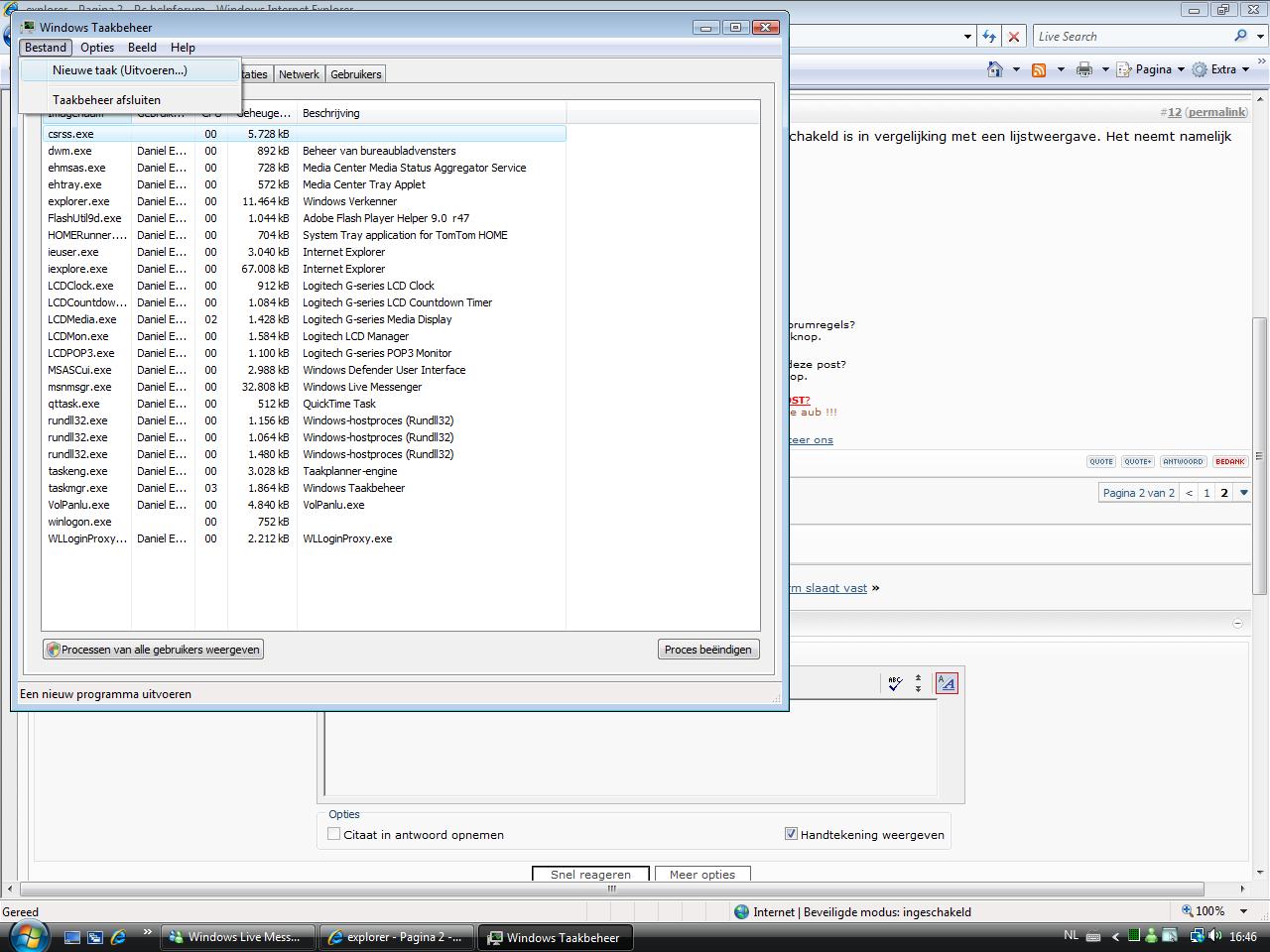Select the iexplore.exe process row
Image resolution: width=1270 pixels, height=952 pixels.
coord(304,269)
